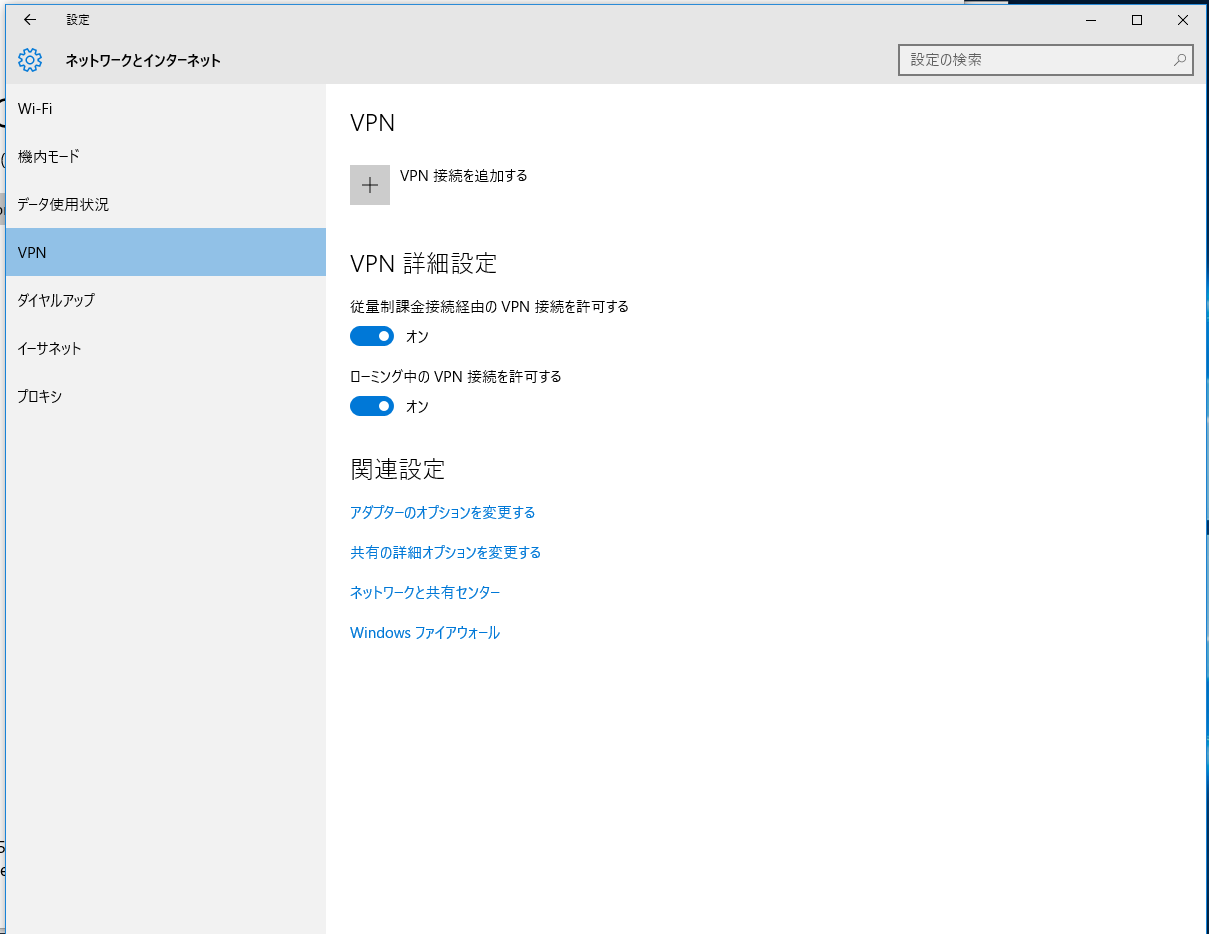Open the Wi-Fi settings section
1209x934 pixels.
[36, 108]
